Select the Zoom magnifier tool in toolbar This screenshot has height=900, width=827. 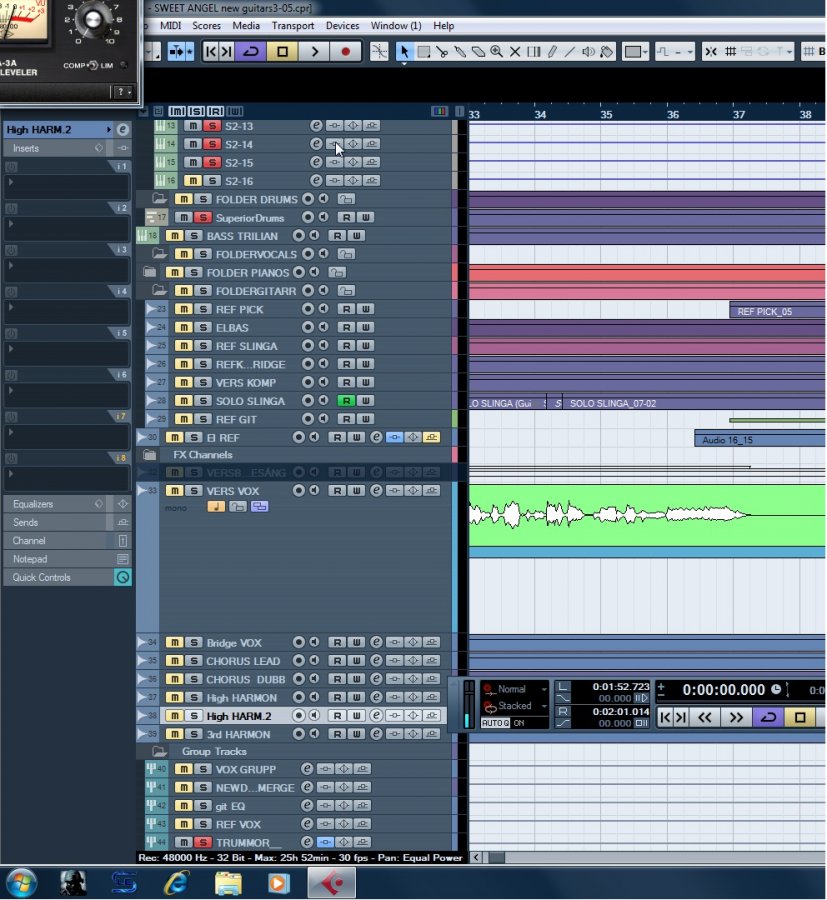(496, 52)
